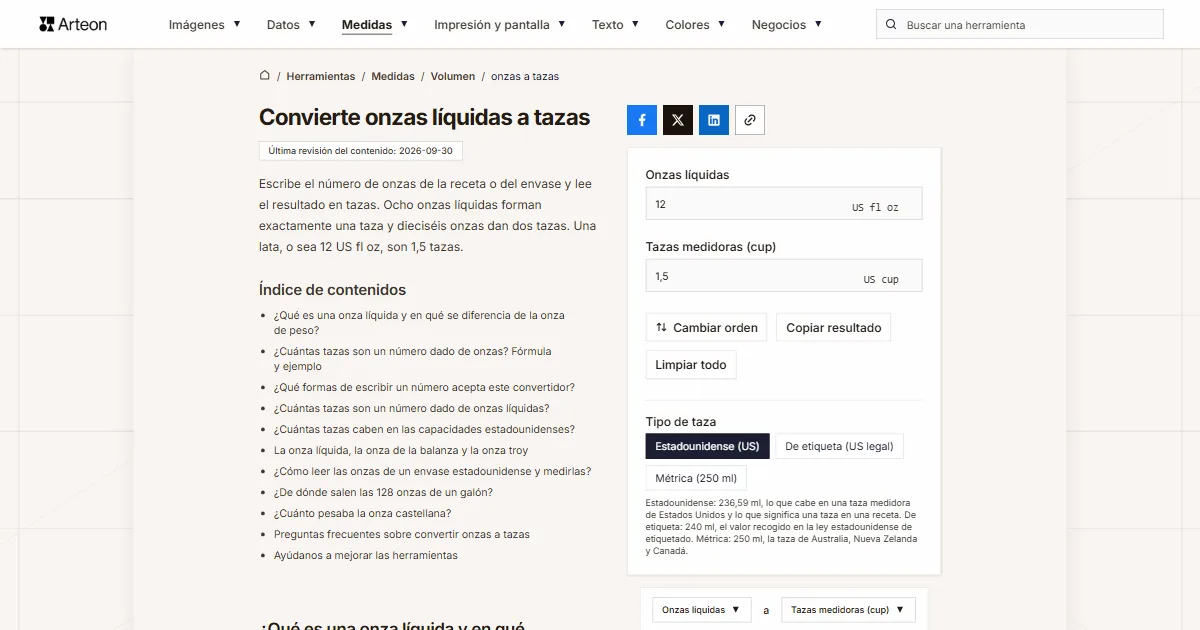This screenshot has height=630, width=1200.
Task: Click the Onzas líquidas input field
Action: pyautogui.click(x=784, y=204)
